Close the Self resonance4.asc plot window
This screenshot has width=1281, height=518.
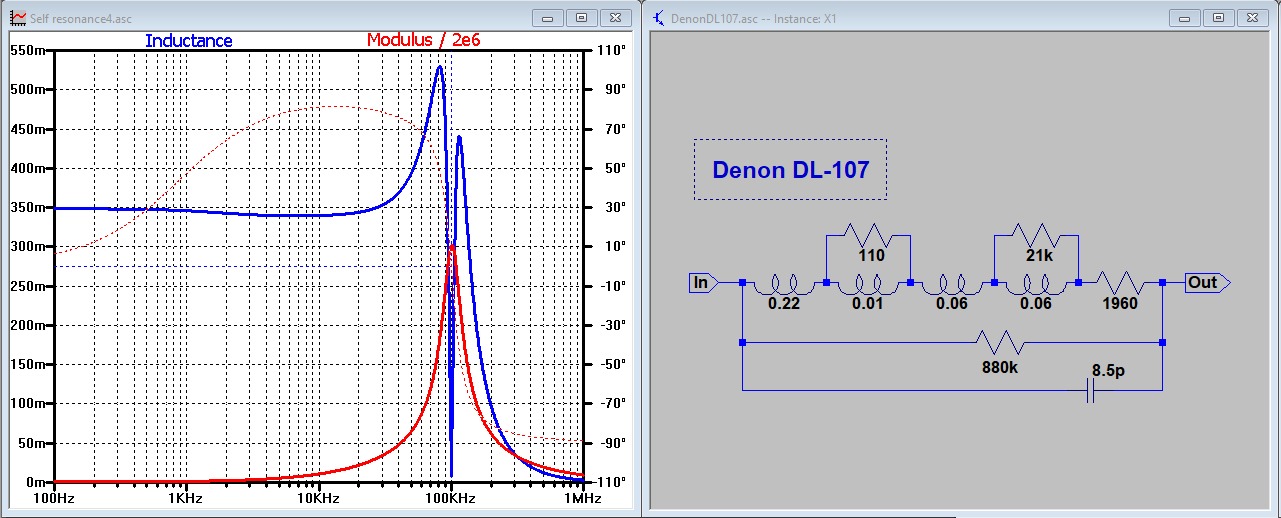[x=614, y=17]
